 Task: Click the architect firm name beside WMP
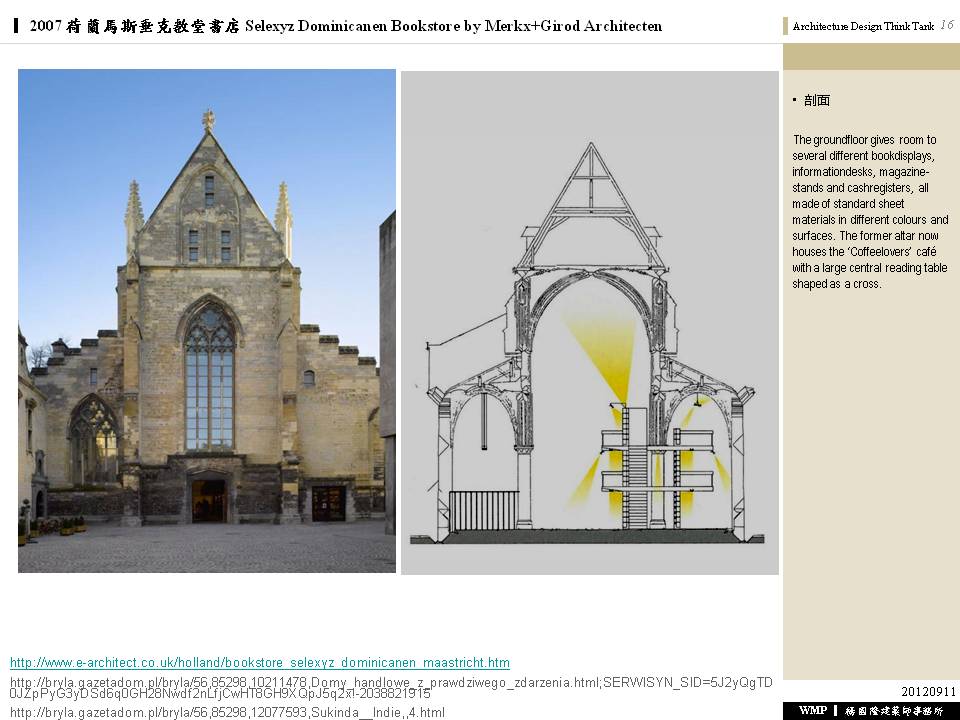pos(894,710)
